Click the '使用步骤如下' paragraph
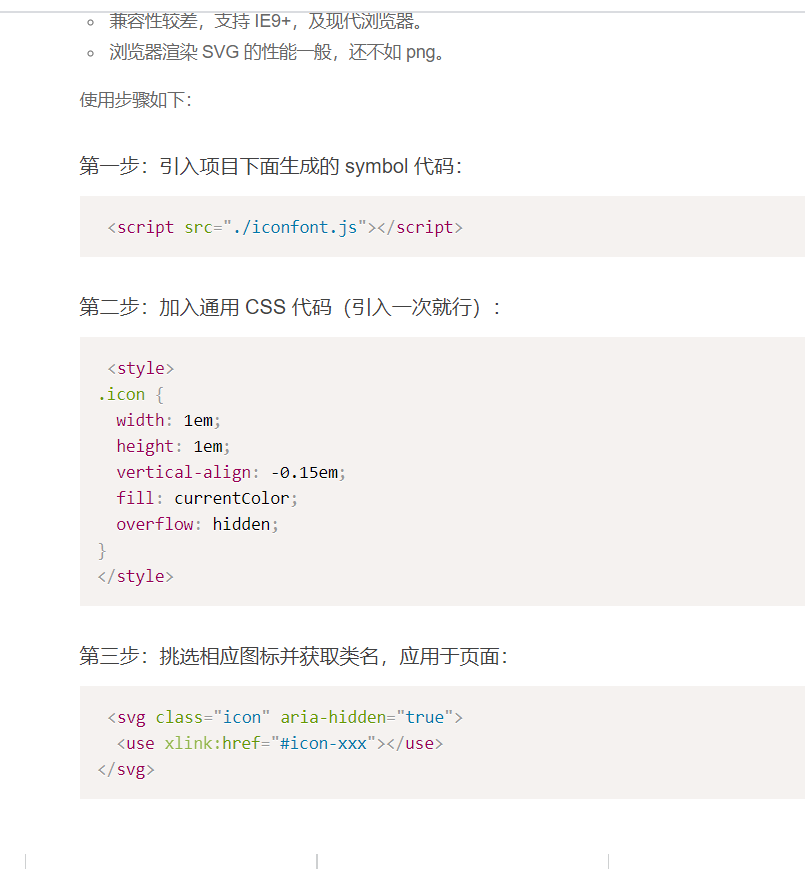Viewport: 805px width, 869px height. [x=135, y=100]
